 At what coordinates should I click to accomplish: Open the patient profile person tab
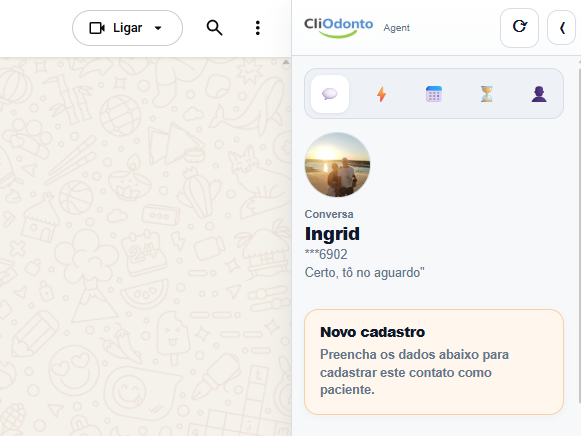539,94
